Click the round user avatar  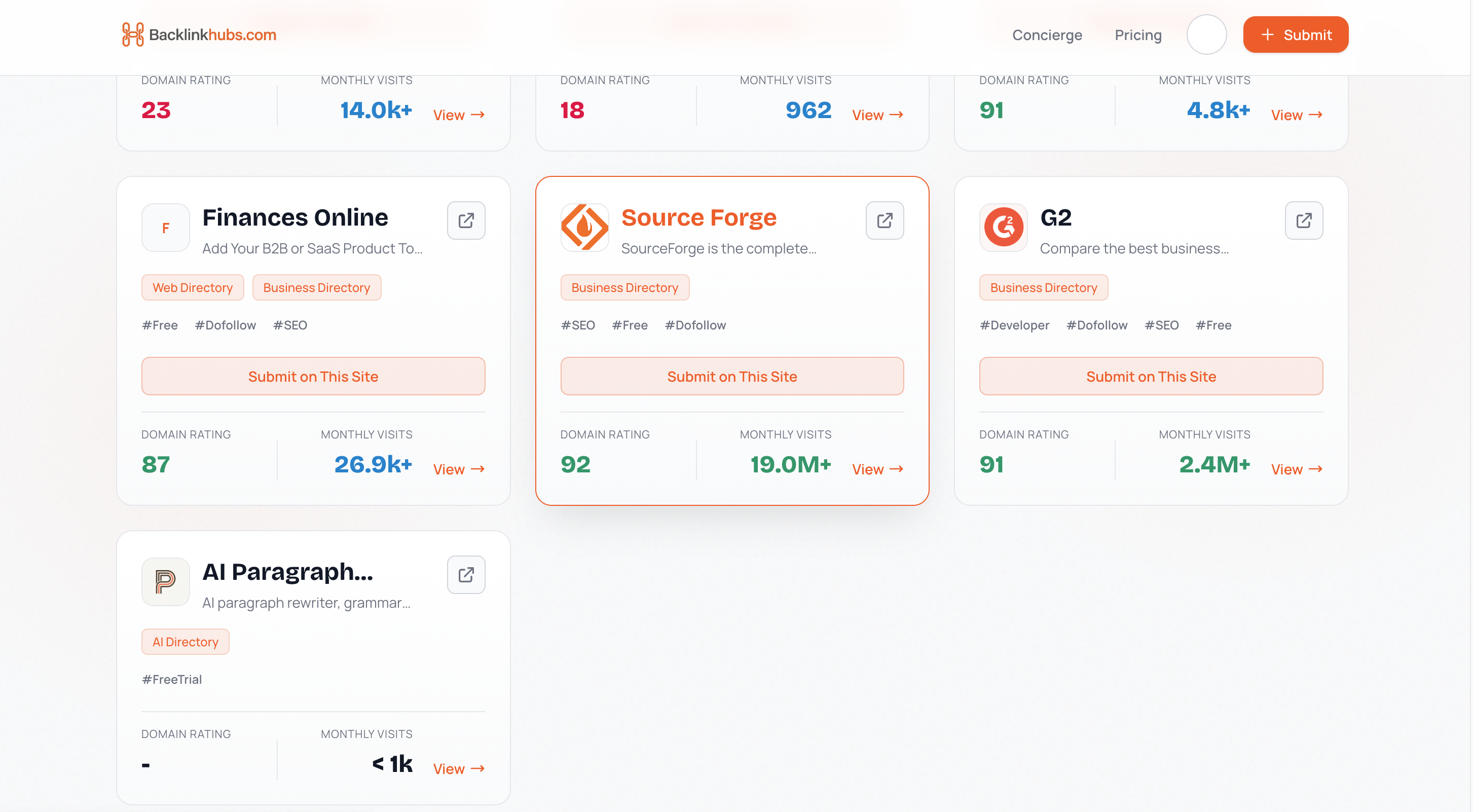tap(1206, 35)
